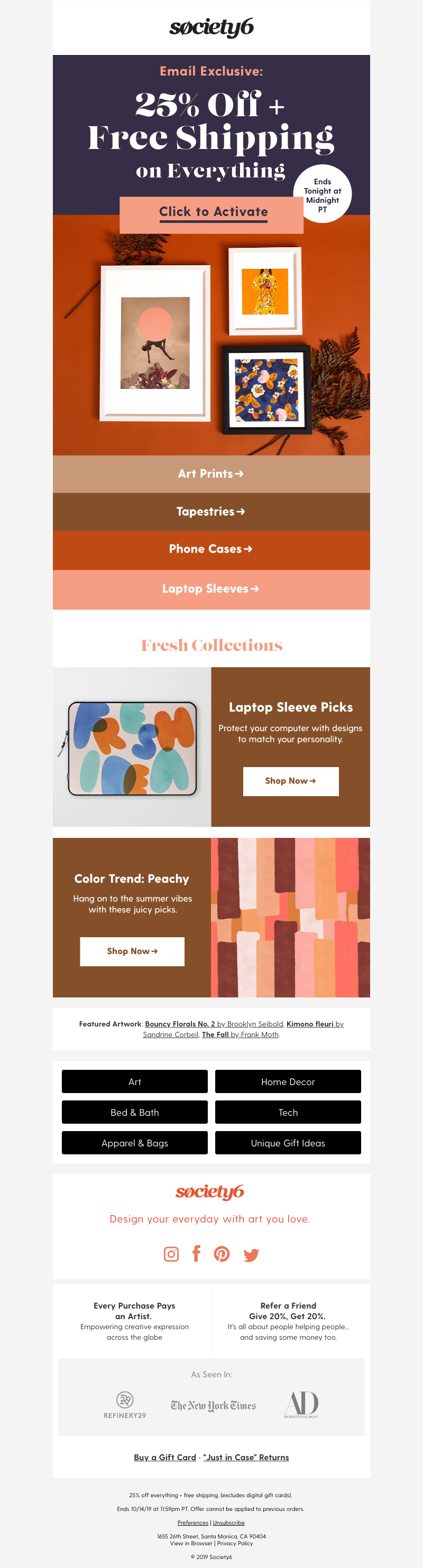Open the Facebook social icon

tap(196, 1253)
